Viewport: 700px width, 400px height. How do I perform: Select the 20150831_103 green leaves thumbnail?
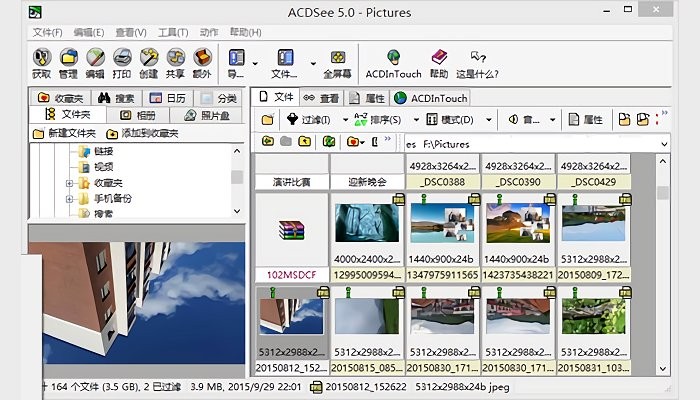tap(593, 317)
